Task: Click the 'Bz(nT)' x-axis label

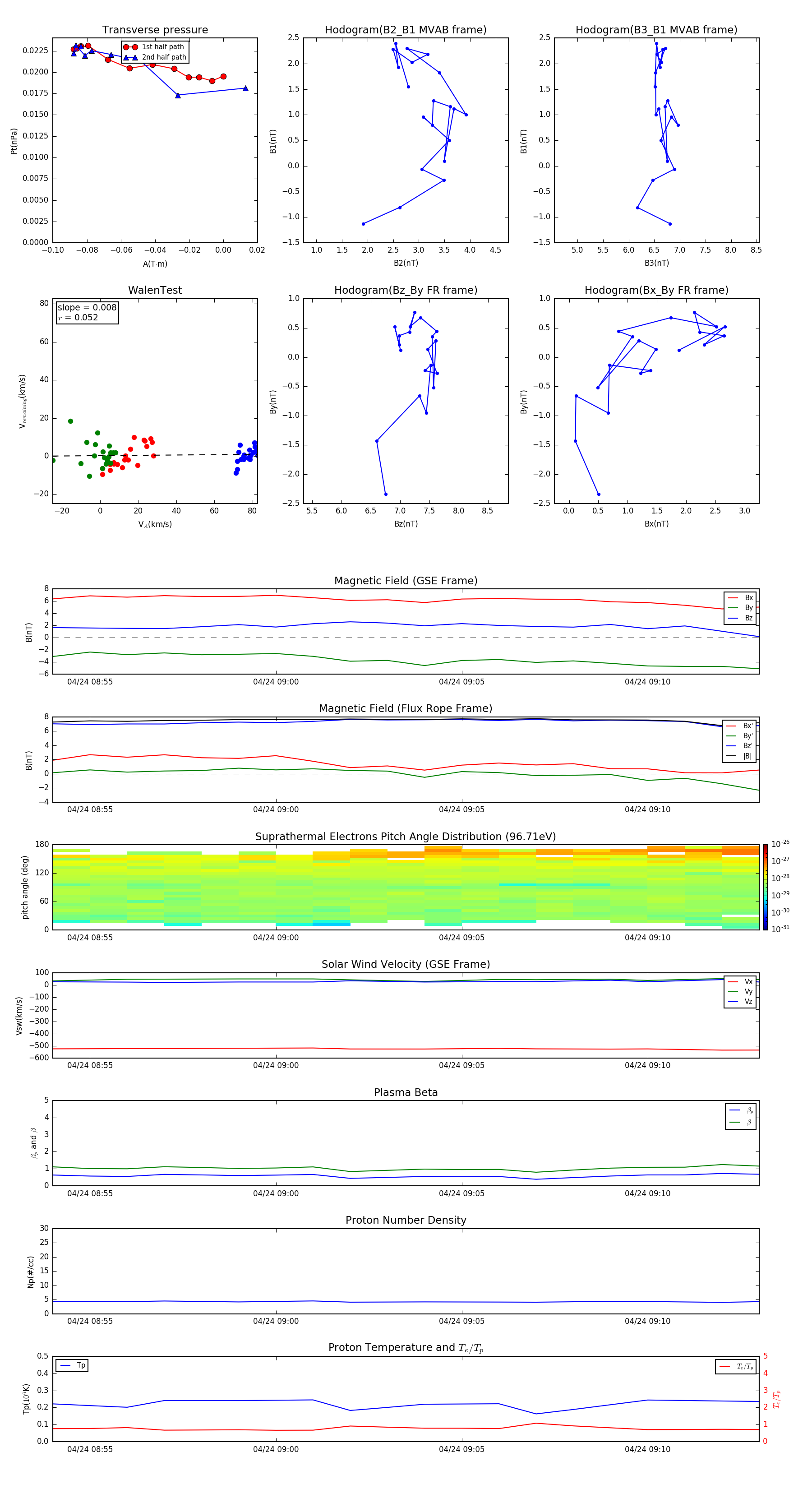Action: click(406, 524)
